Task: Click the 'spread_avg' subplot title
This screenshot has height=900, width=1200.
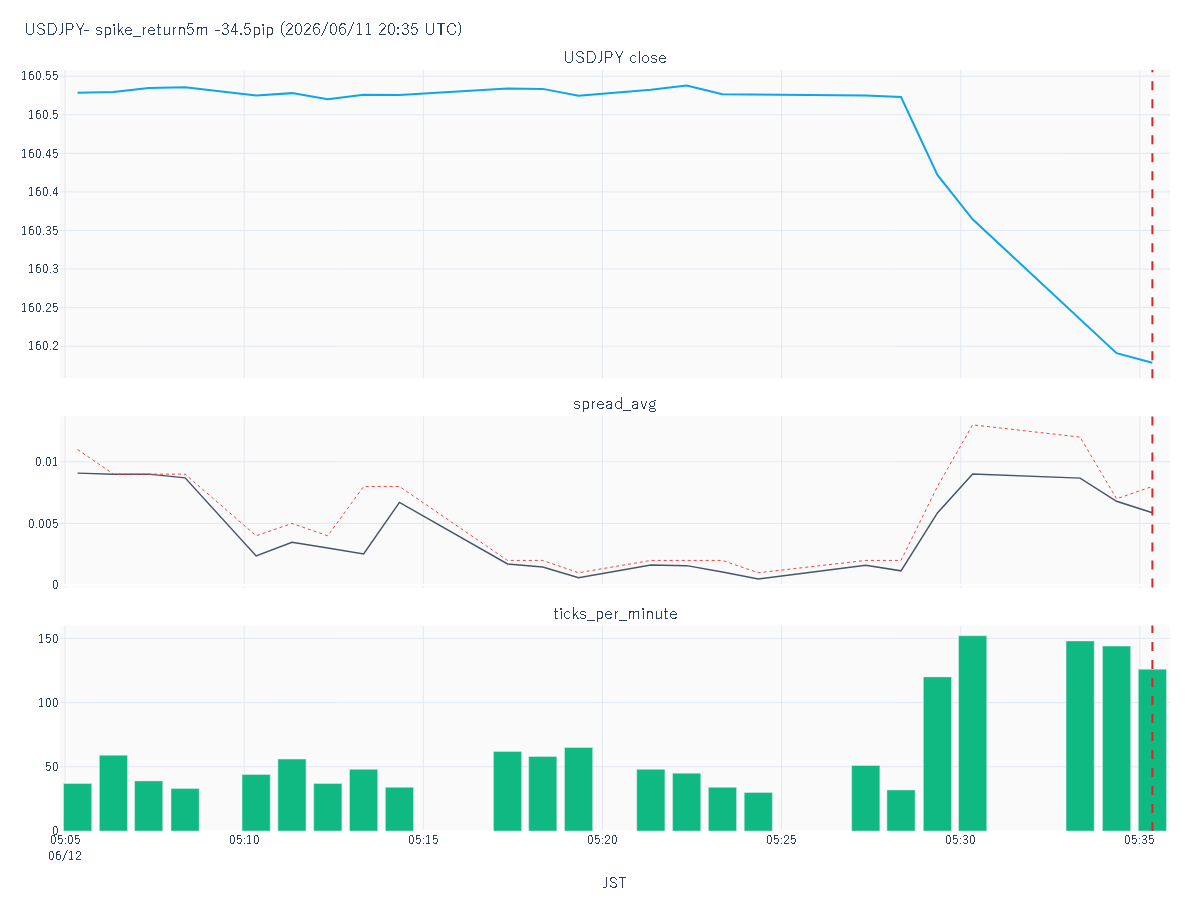Action: point(615,404)
